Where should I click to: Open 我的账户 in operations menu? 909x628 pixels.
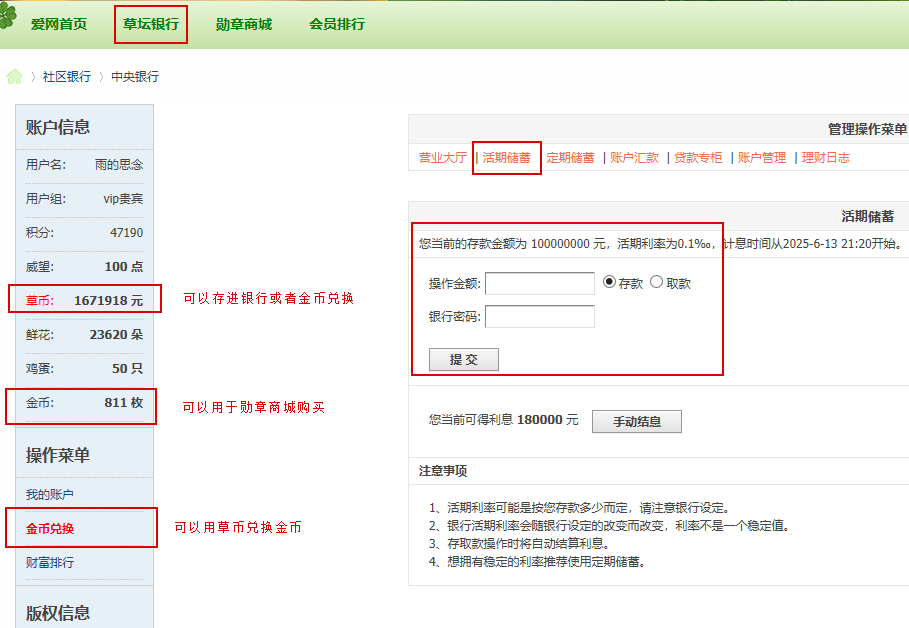(x=50, y=495)
